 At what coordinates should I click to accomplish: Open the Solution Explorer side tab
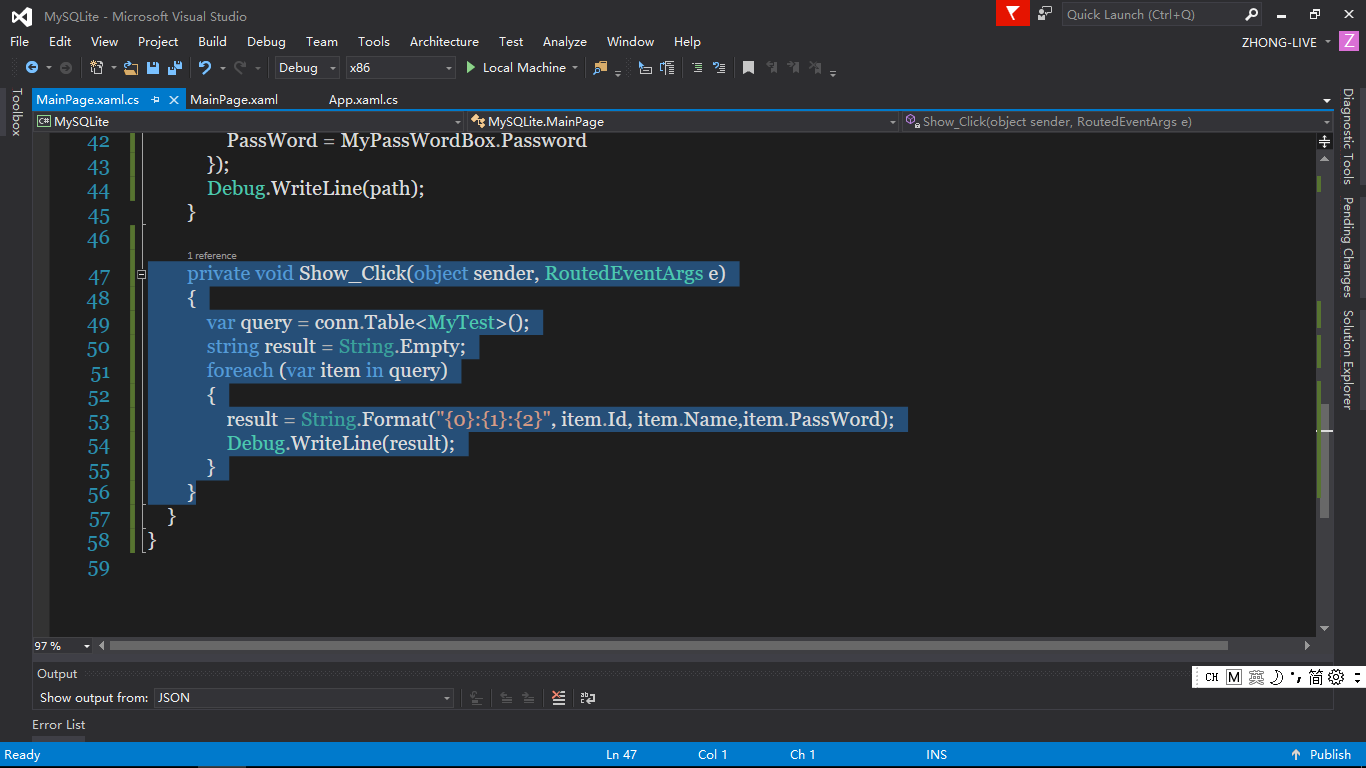1348,360
